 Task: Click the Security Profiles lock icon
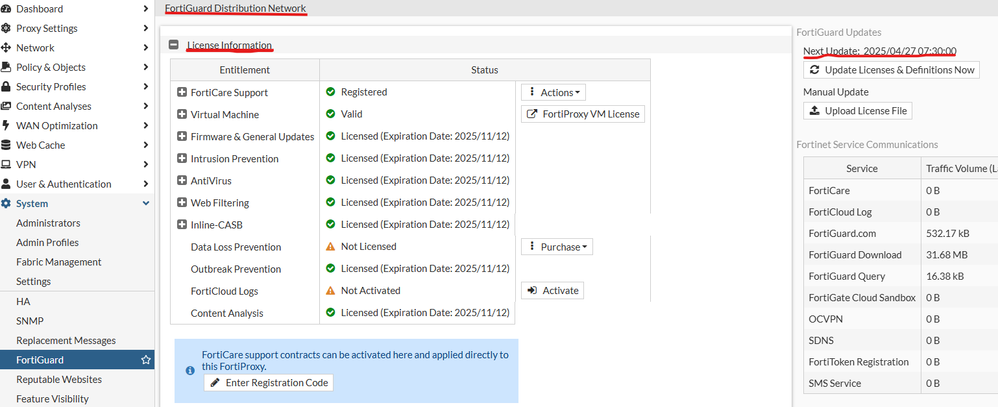[x=7, y=87]
